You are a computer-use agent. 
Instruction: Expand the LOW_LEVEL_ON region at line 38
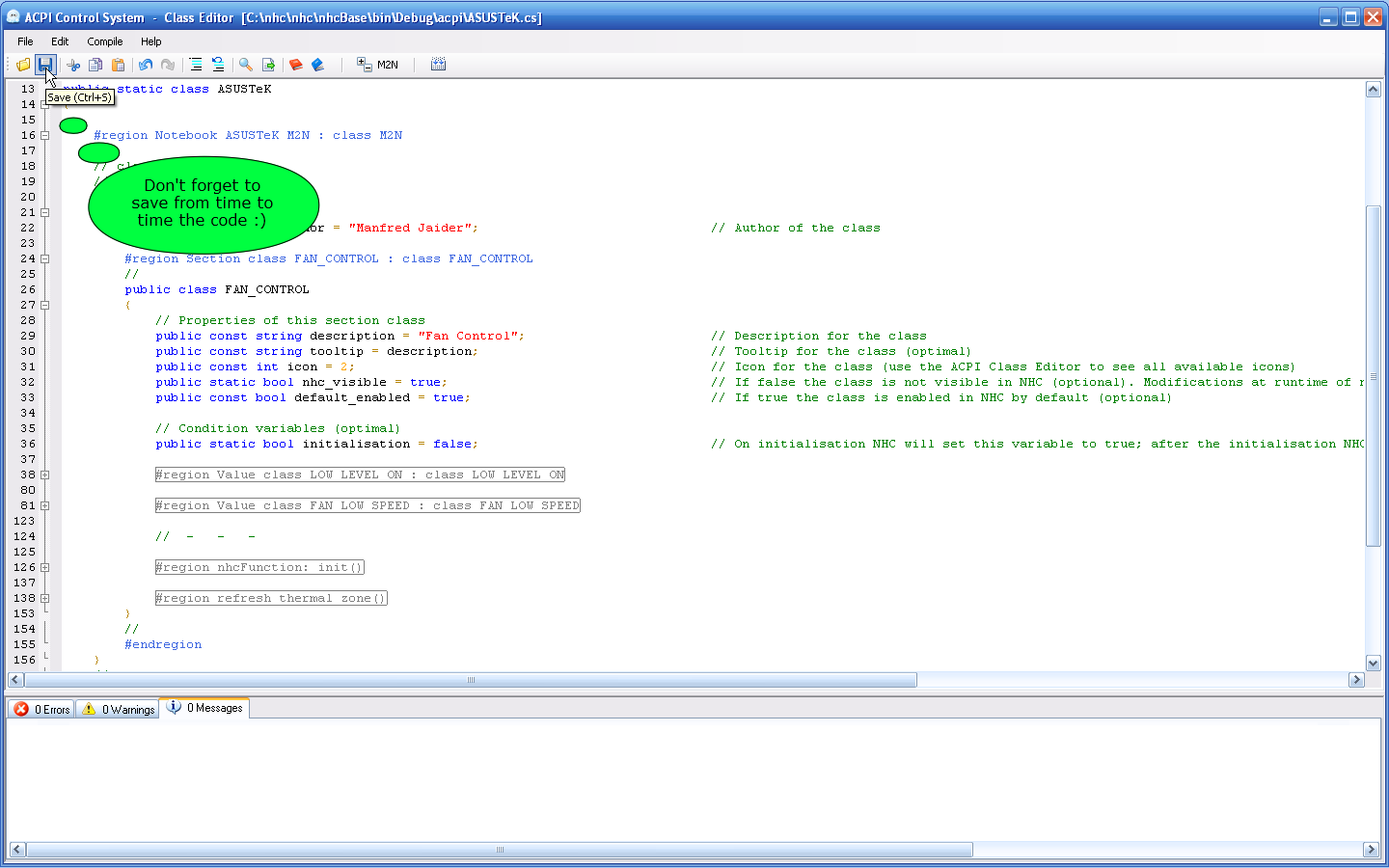44,475
